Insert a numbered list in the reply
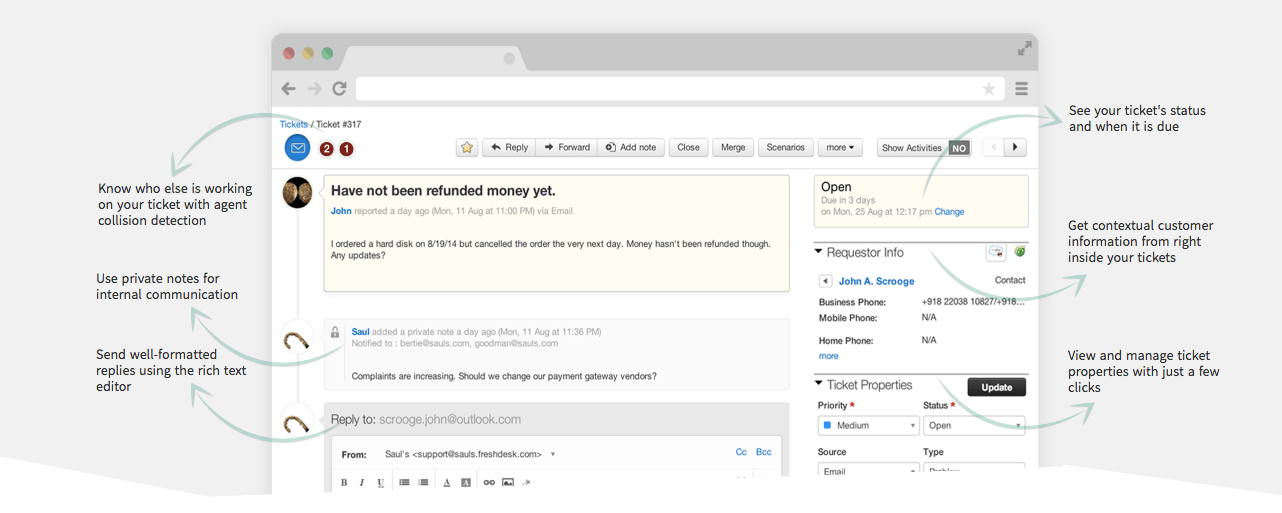The image size is (1282, 513). (x=423, y=482)
